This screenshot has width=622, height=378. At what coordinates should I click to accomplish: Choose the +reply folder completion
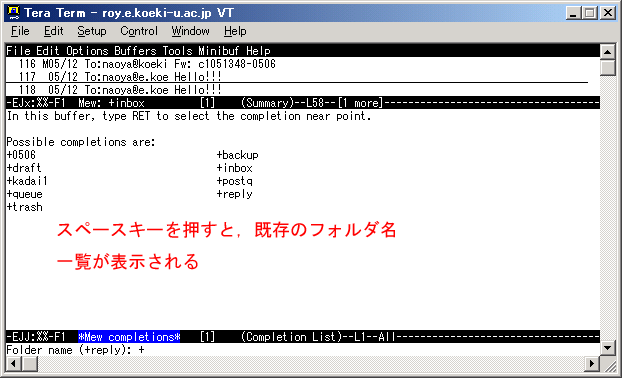tap(234, 194)
